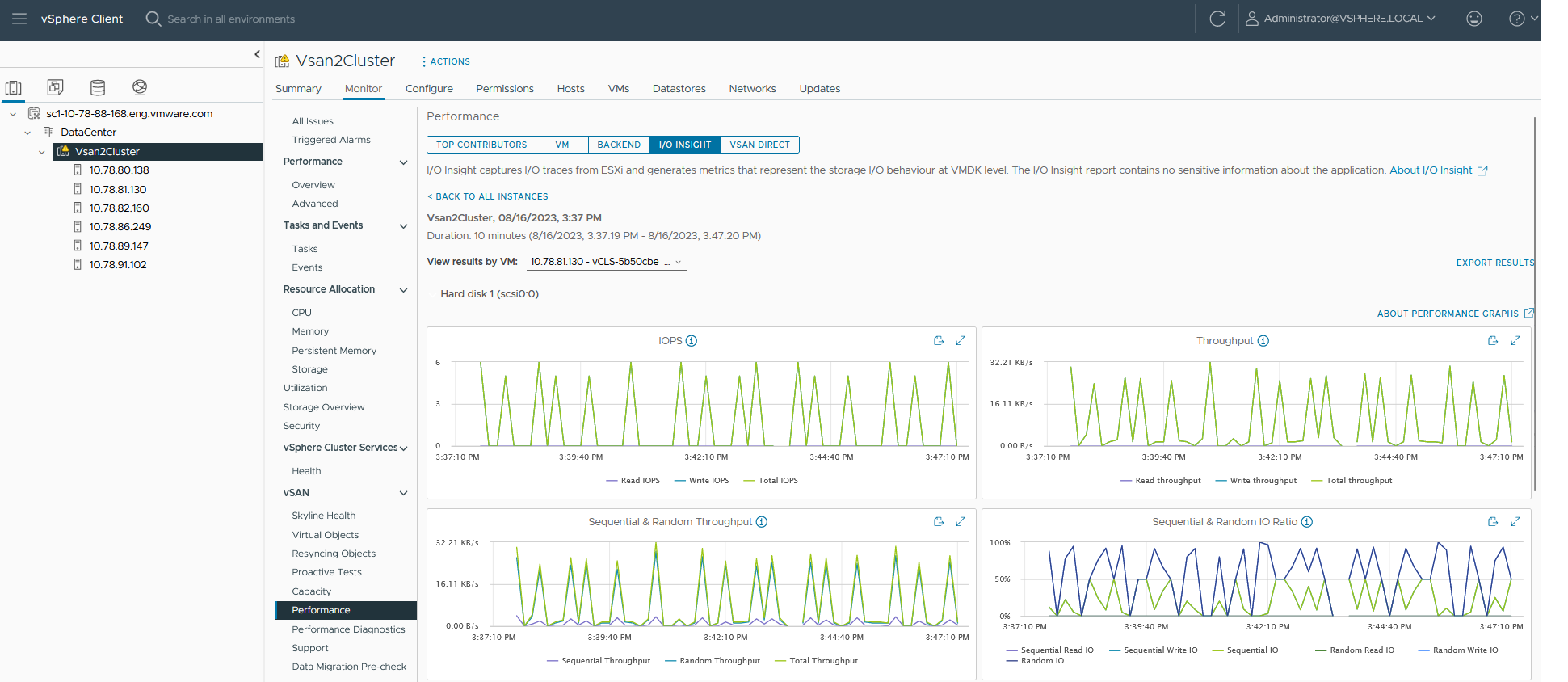Open the Configure tab
This screenshot has width=1568, height=682.
pos(429,89)
